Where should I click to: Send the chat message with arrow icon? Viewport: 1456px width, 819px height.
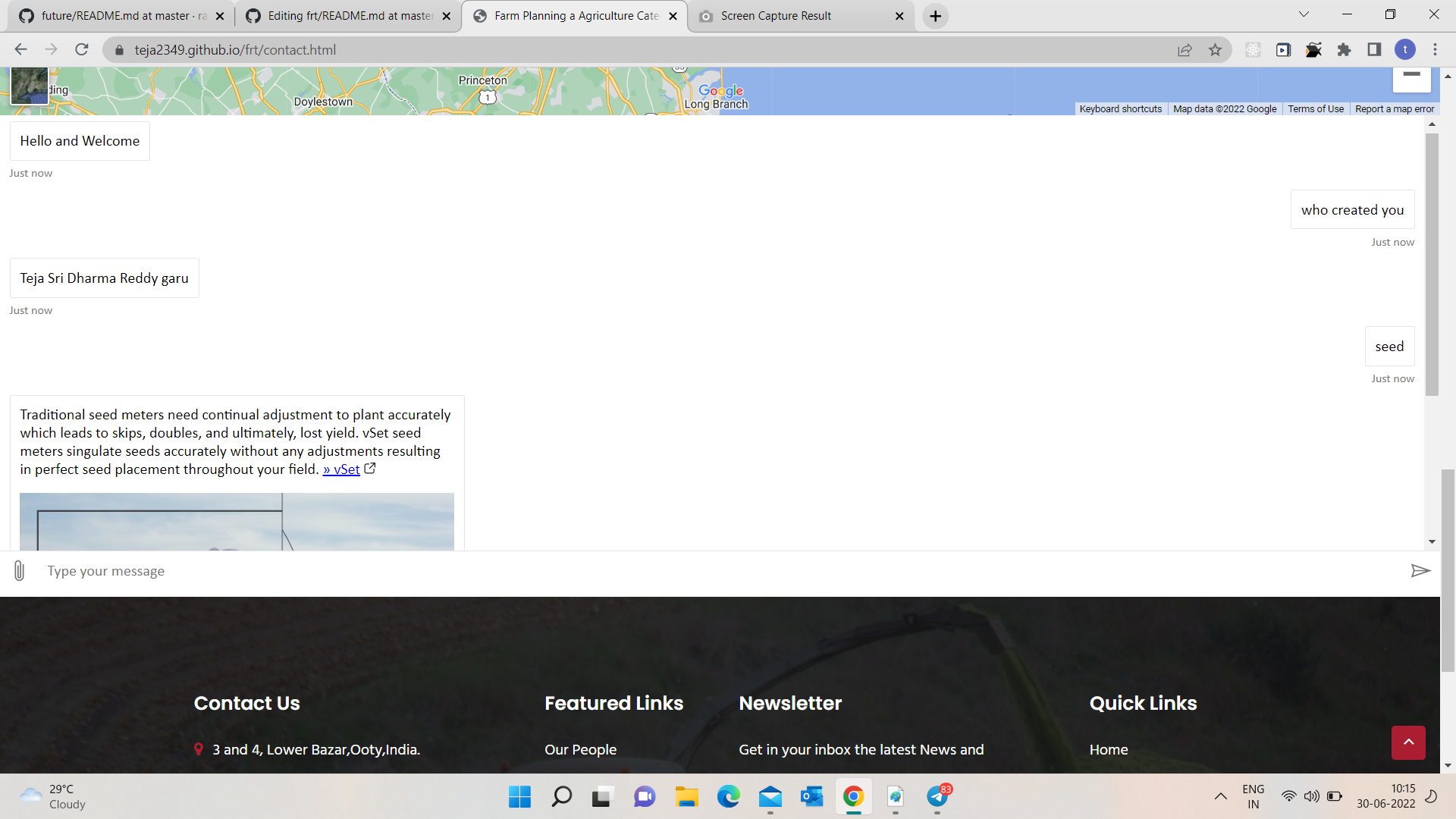[1420, 571]
